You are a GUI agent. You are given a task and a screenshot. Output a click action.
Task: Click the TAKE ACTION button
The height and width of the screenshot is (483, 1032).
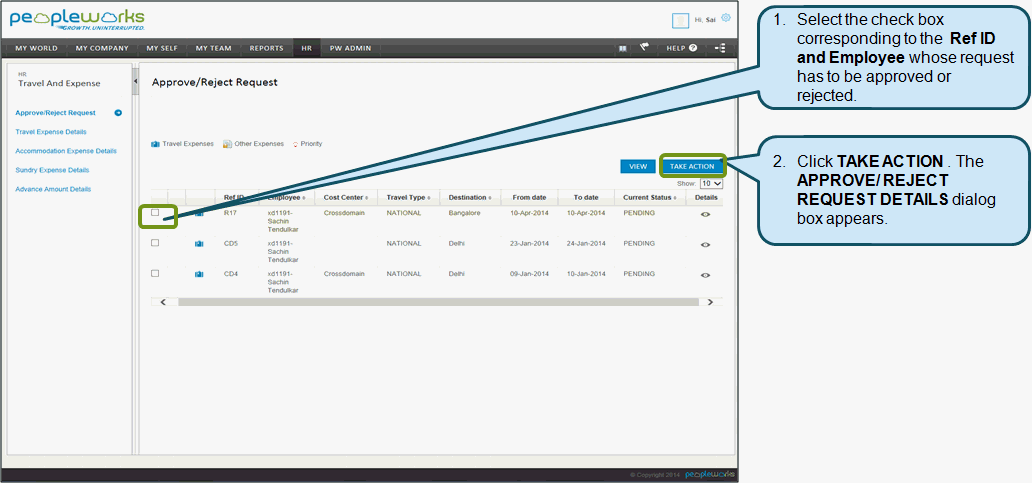pyautogui.click(x=692, y=166)
